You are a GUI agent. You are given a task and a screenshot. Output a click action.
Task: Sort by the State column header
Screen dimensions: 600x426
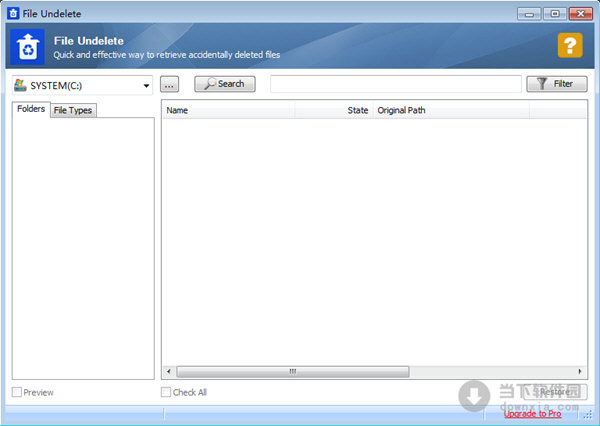334,110
